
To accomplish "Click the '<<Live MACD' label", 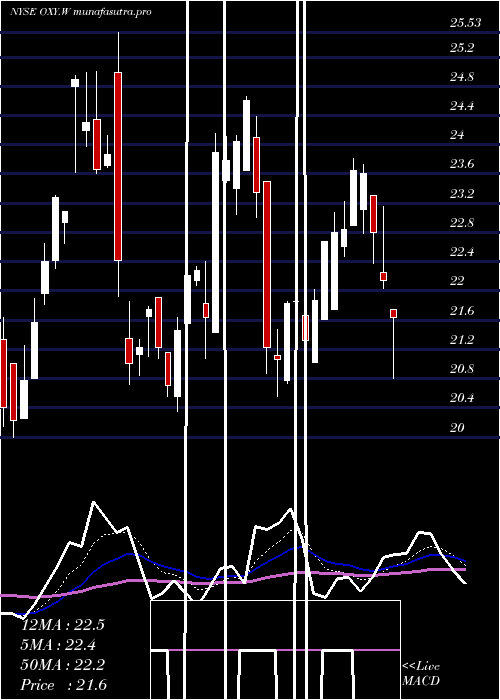I will [421, 674].
